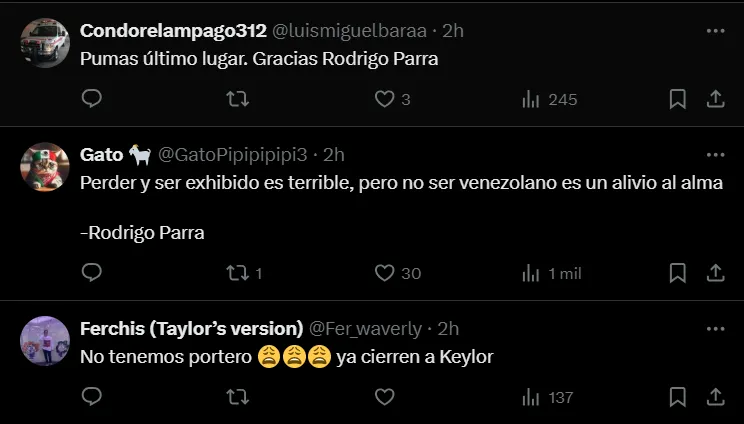Image resolution: width=744 pixels, height=424 pixels.
Task: Click Gato's cat avatar image
Action: coord(45,167)
